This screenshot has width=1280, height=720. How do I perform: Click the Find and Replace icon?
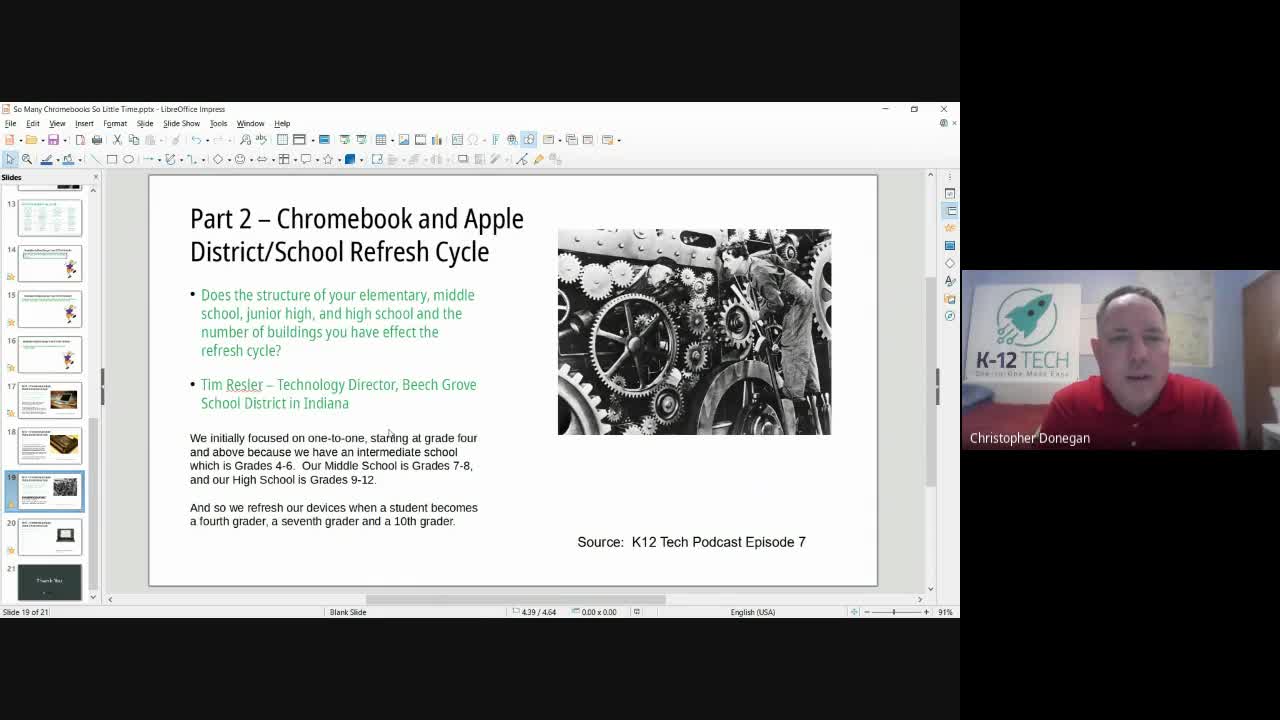[245, 140]
